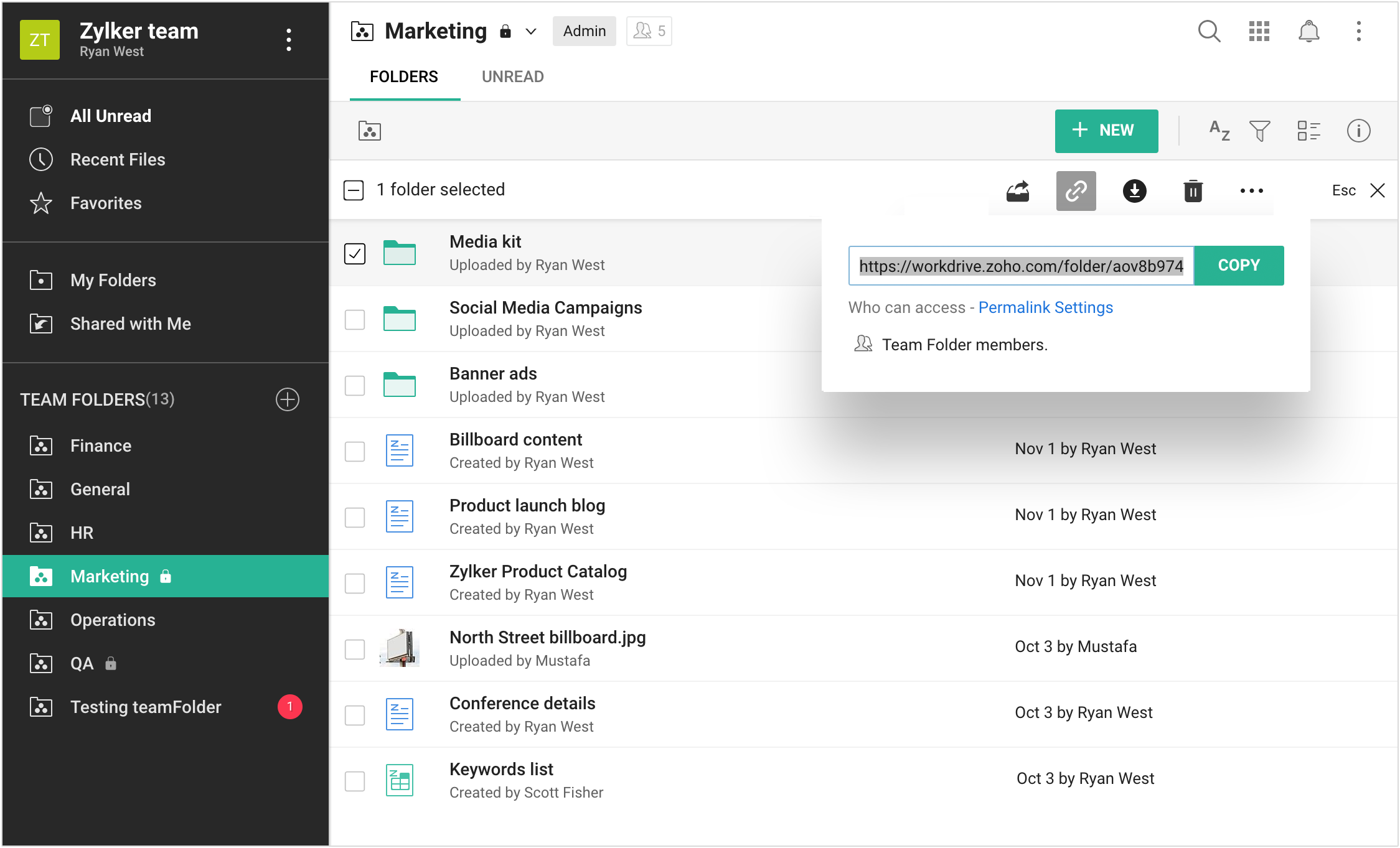Open the search magnifier icon
The image size is (1400, 848).
click(1209, 31)
